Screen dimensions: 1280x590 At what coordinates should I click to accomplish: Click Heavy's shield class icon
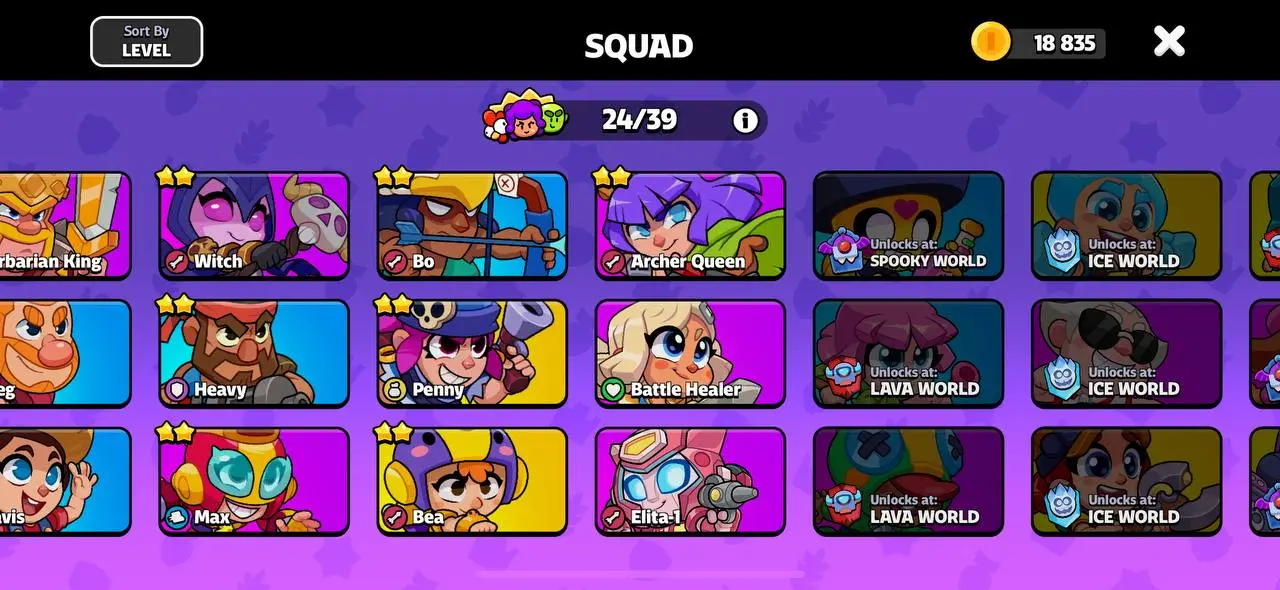click(177, 389)
